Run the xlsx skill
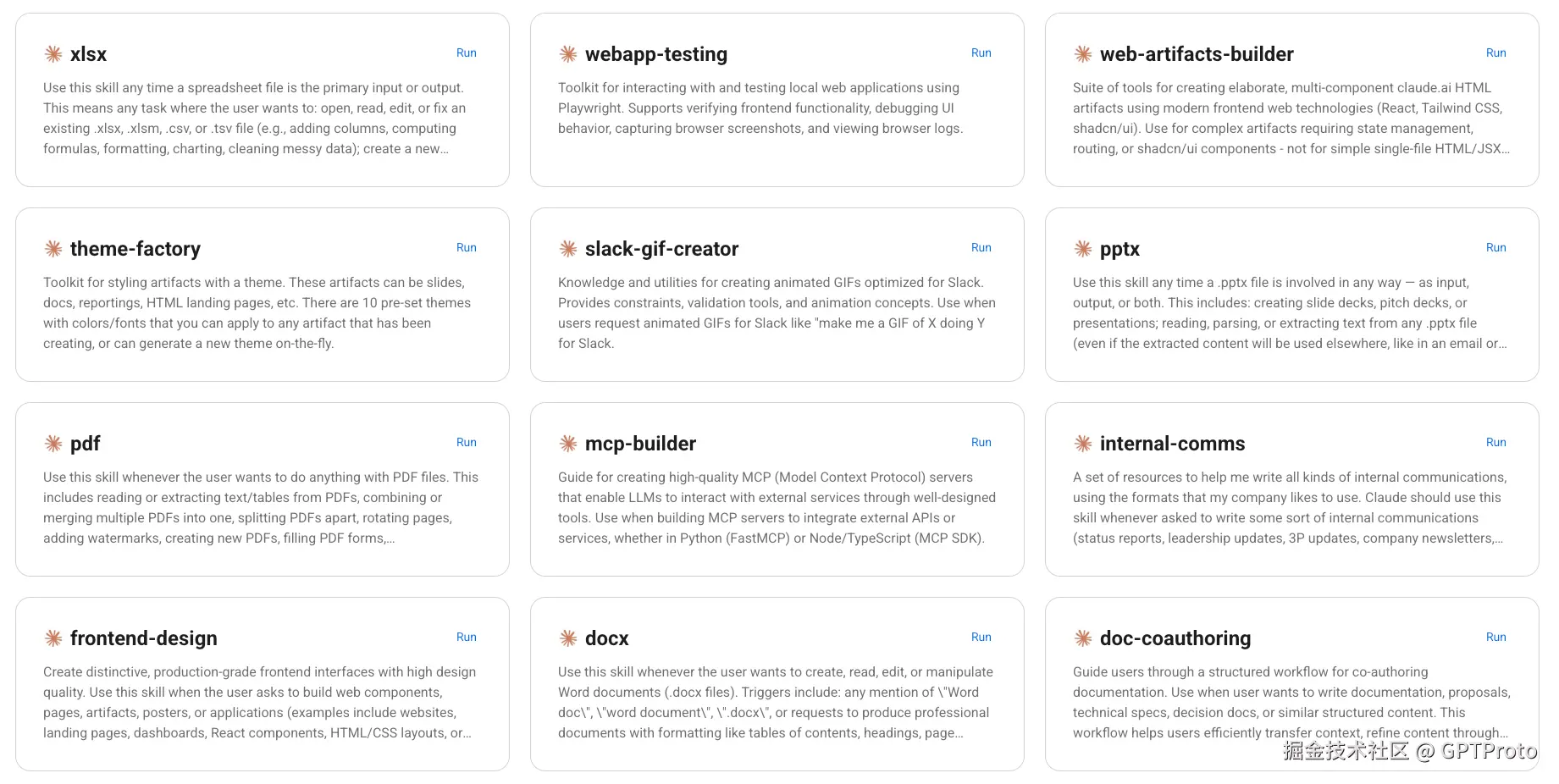 tap(466, 52)
